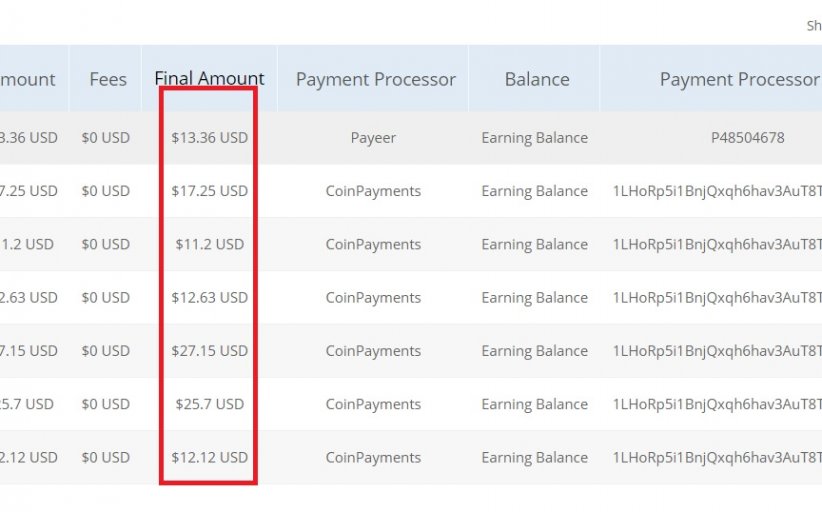Screen dimensions: 822x512
Task: Click CoinPayments in the $17.25 row
Action: pyautogui.click(x=373, y=191)
